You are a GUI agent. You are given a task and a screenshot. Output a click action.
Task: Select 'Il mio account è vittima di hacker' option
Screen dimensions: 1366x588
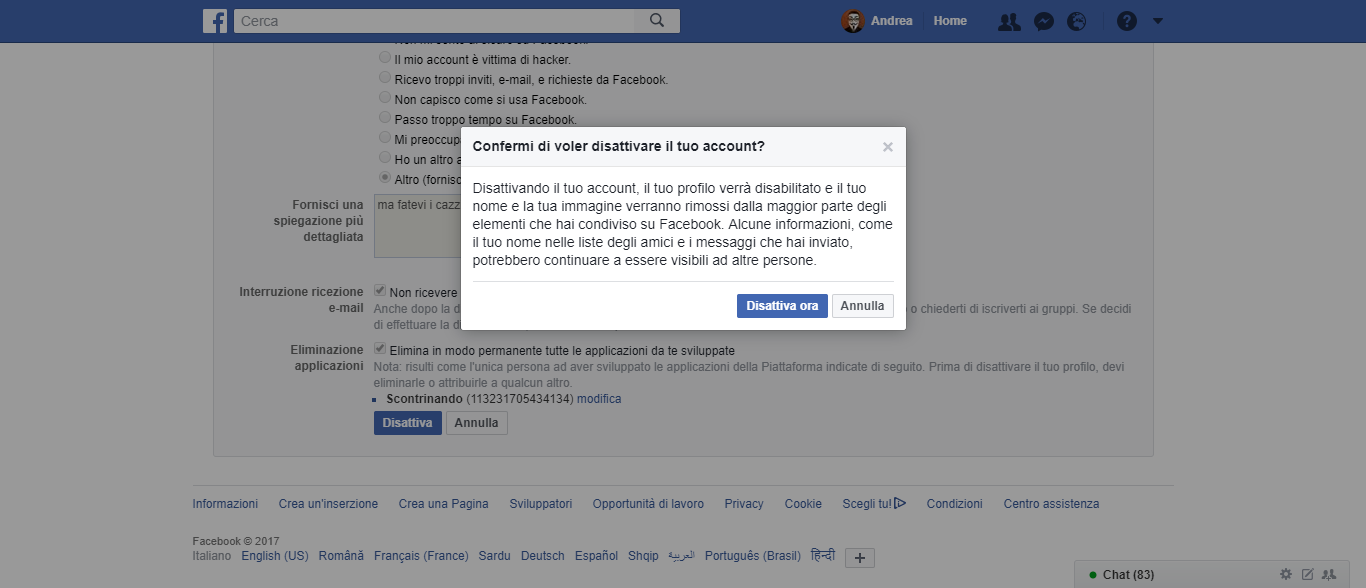click(385, 59)
